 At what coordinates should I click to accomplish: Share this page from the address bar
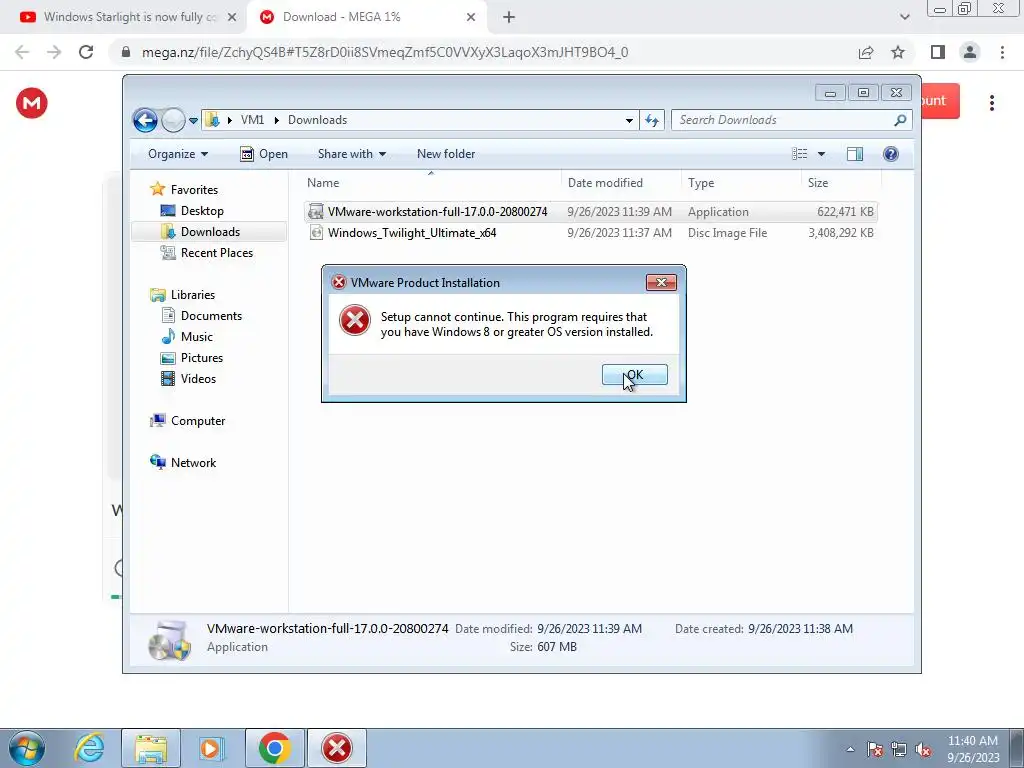tap(866, 52)
